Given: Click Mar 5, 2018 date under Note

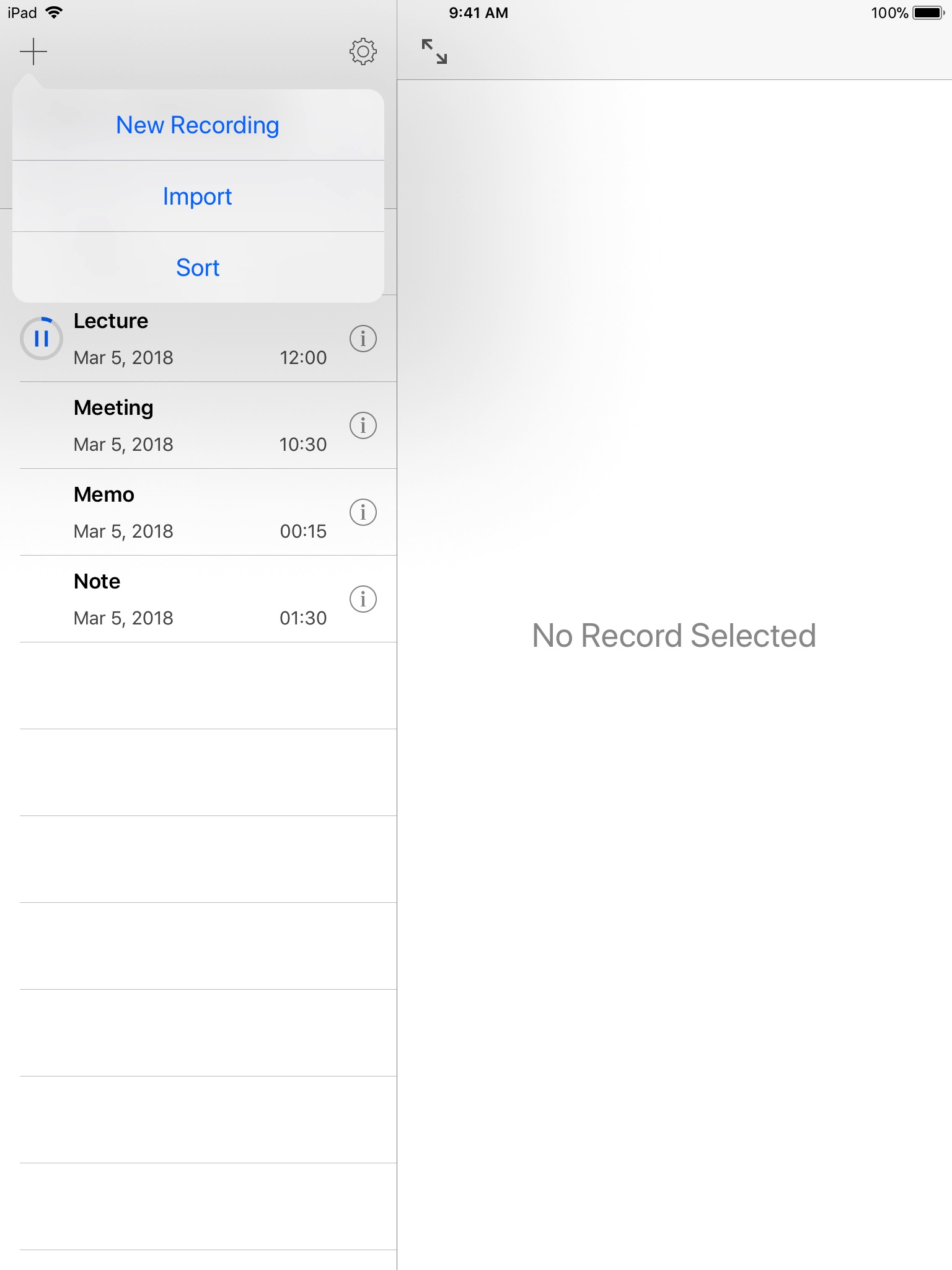Looking at the screenshot, I should point(123,618).
